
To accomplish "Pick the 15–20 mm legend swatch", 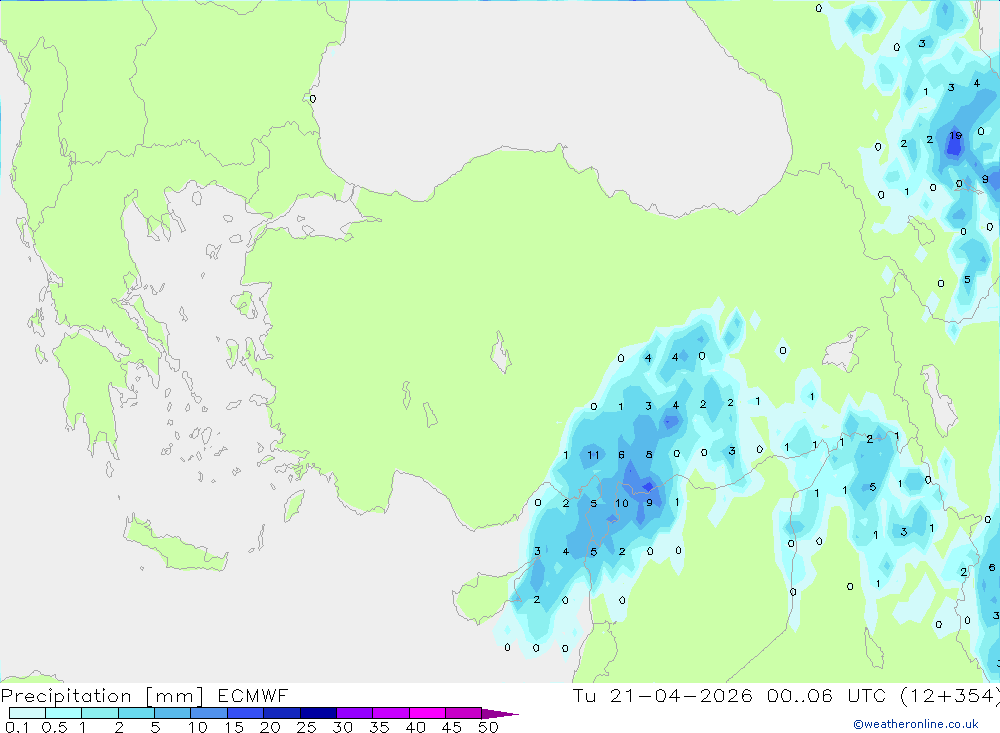I will click(x=245, y=713).
